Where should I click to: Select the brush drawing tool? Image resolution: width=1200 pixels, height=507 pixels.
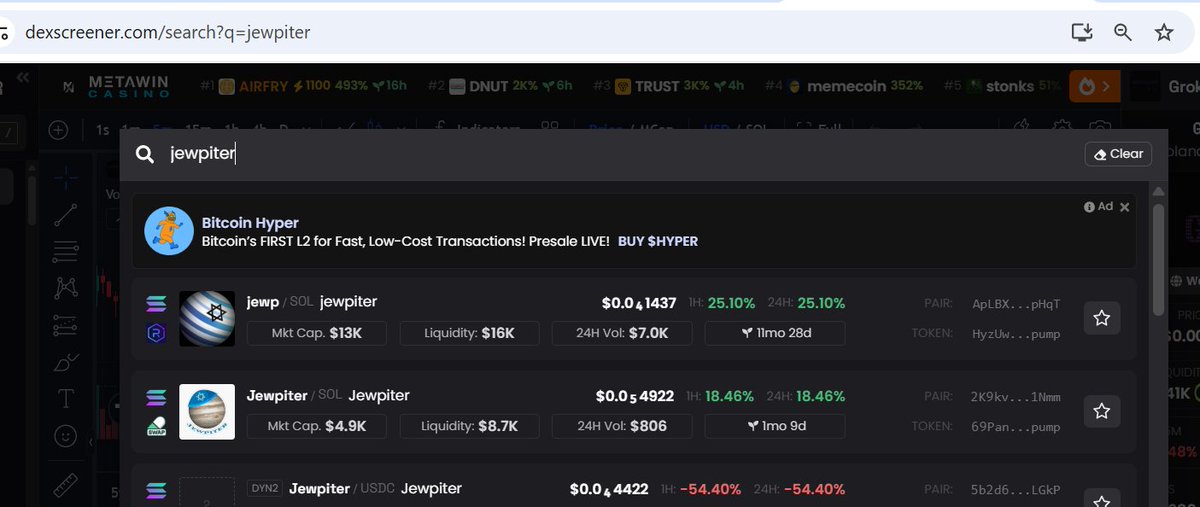coord(66,362)
